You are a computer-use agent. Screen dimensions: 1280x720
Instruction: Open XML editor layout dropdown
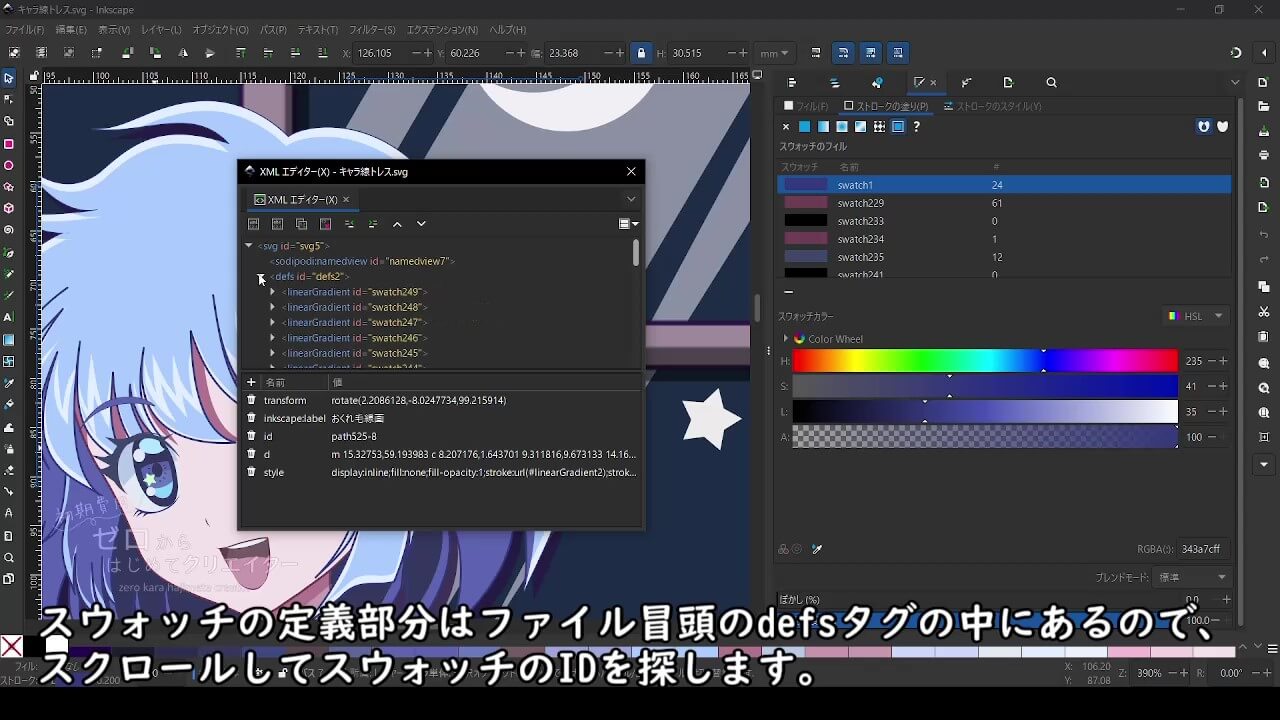[628, 224]
